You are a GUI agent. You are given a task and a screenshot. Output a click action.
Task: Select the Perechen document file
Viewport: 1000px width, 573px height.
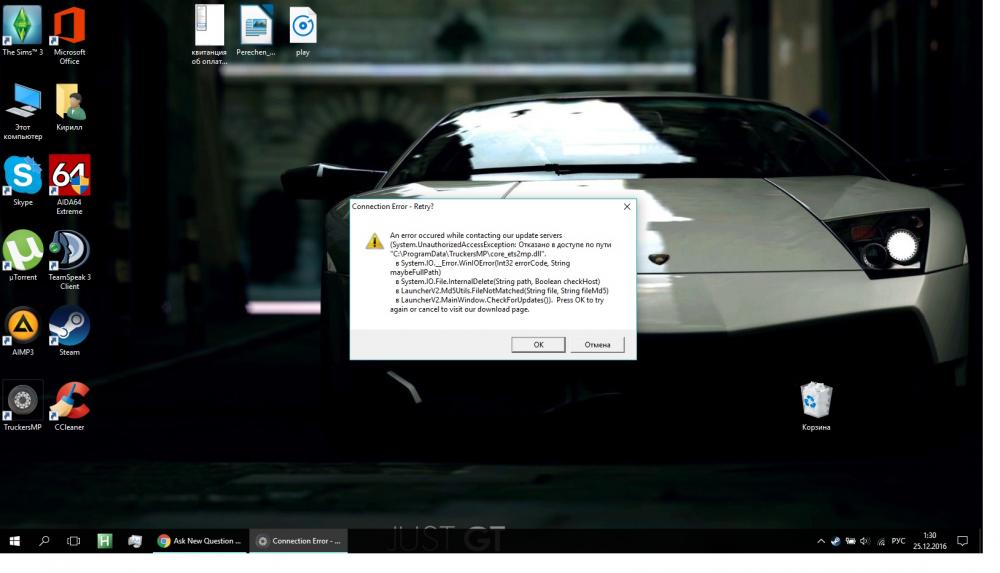[x=256, y=27]
